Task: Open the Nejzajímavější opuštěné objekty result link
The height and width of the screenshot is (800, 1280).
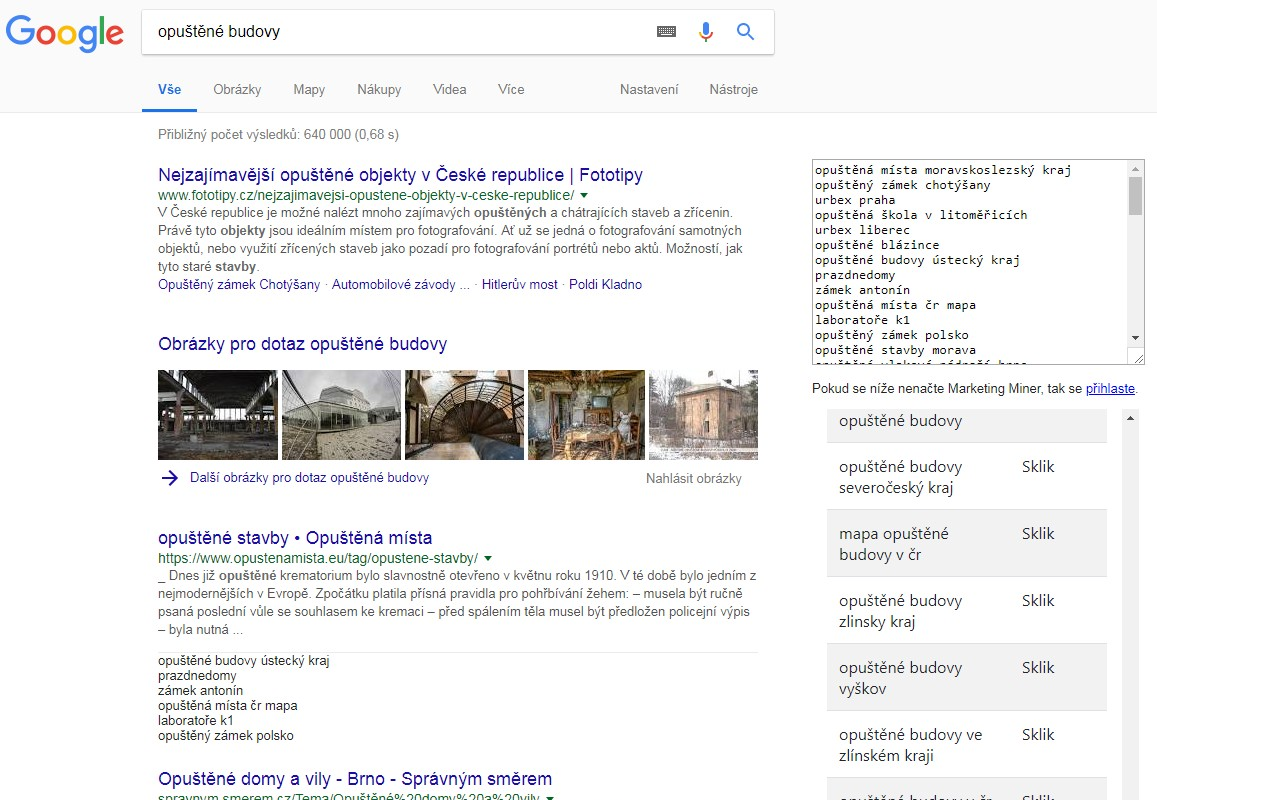Action: pyautogui.click(x=400, y=174)
